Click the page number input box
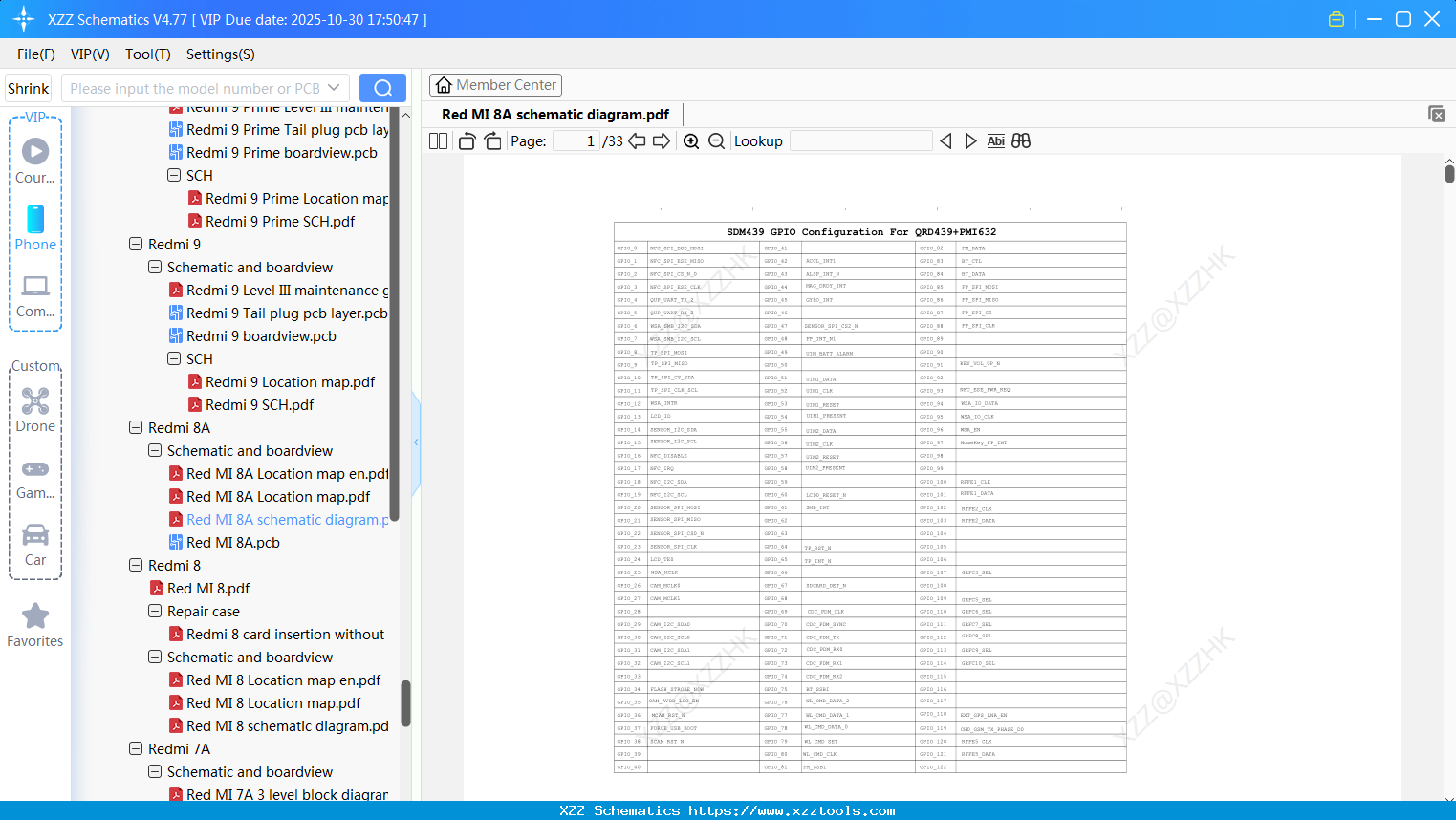 pyautogui.click(x=576, y=141)
